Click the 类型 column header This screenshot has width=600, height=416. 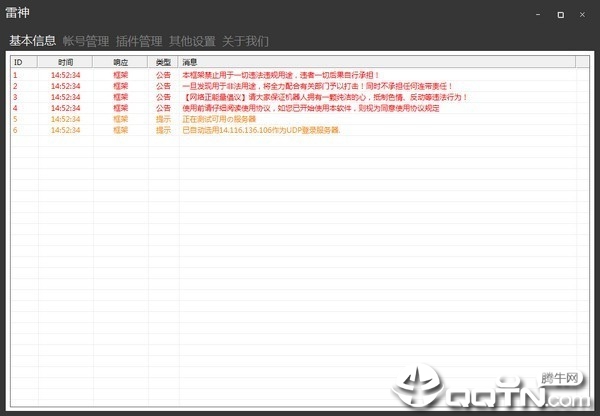(163, 62)
